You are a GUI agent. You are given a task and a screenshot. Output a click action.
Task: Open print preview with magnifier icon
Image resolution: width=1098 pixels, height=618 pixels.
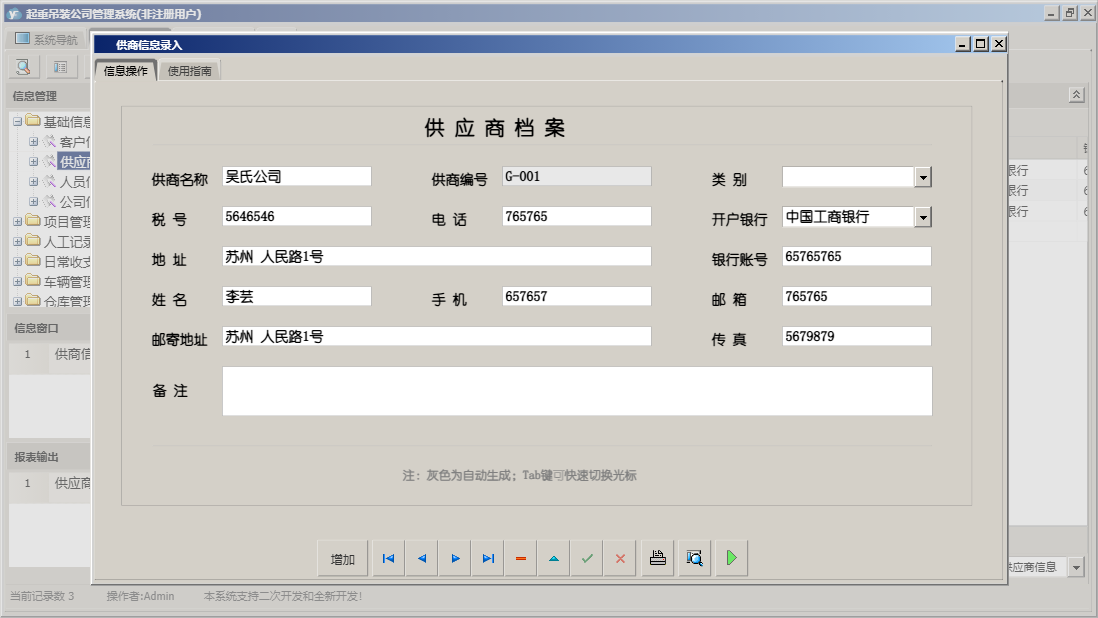click(x=694, y=558)
